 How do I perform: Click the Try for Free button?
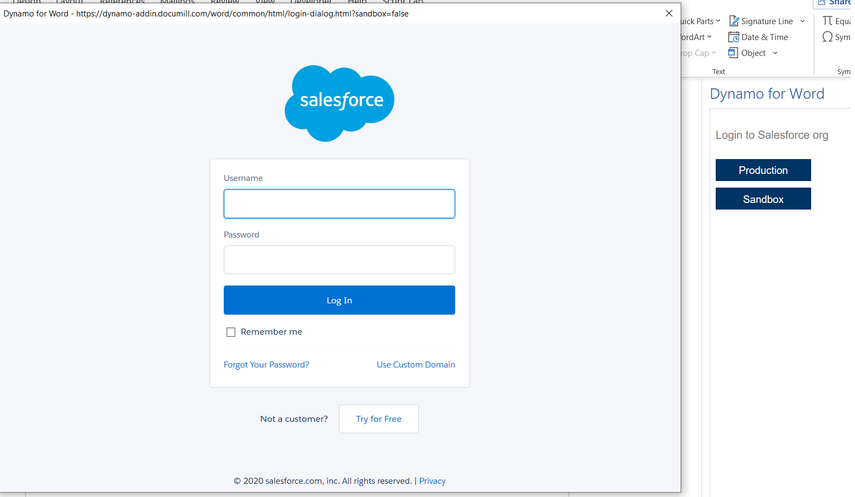click(378, 419)
